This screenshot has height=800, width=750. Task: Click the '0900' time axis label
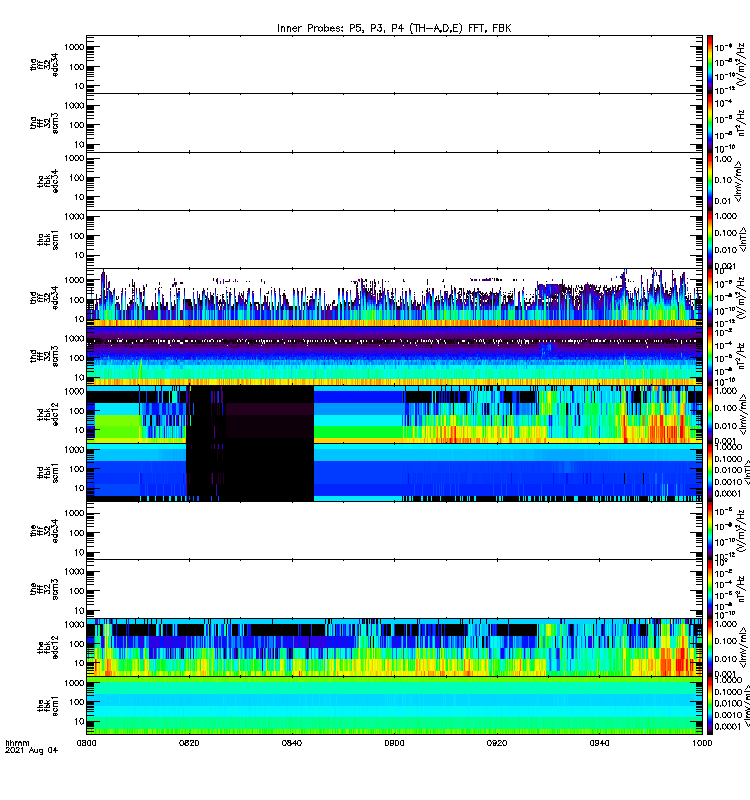point(394,743)
